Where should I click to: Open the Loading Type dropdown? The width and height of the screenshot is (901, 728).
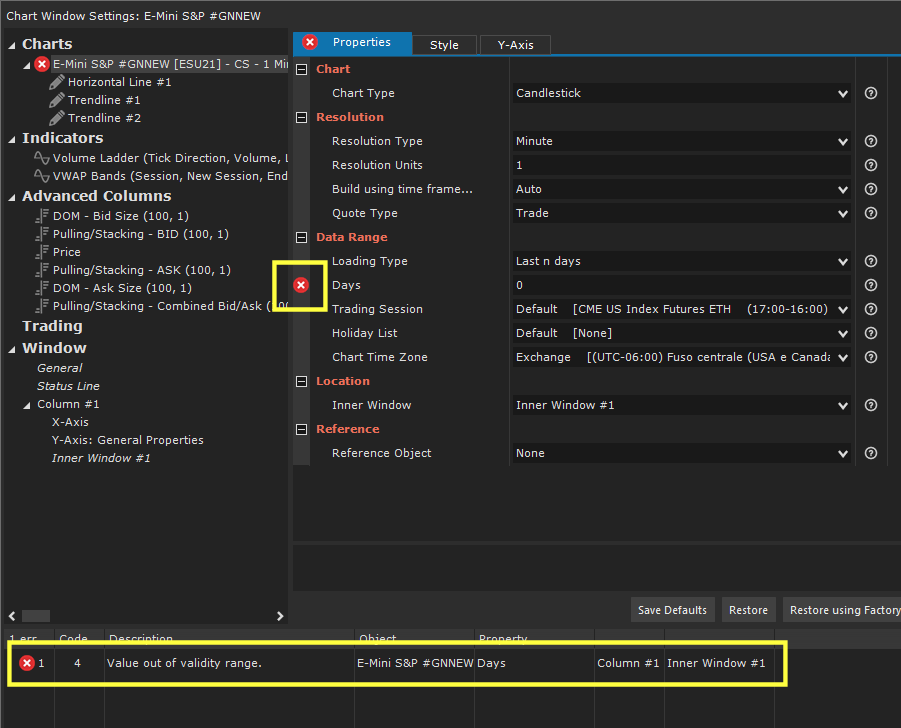tap(681, 261)
